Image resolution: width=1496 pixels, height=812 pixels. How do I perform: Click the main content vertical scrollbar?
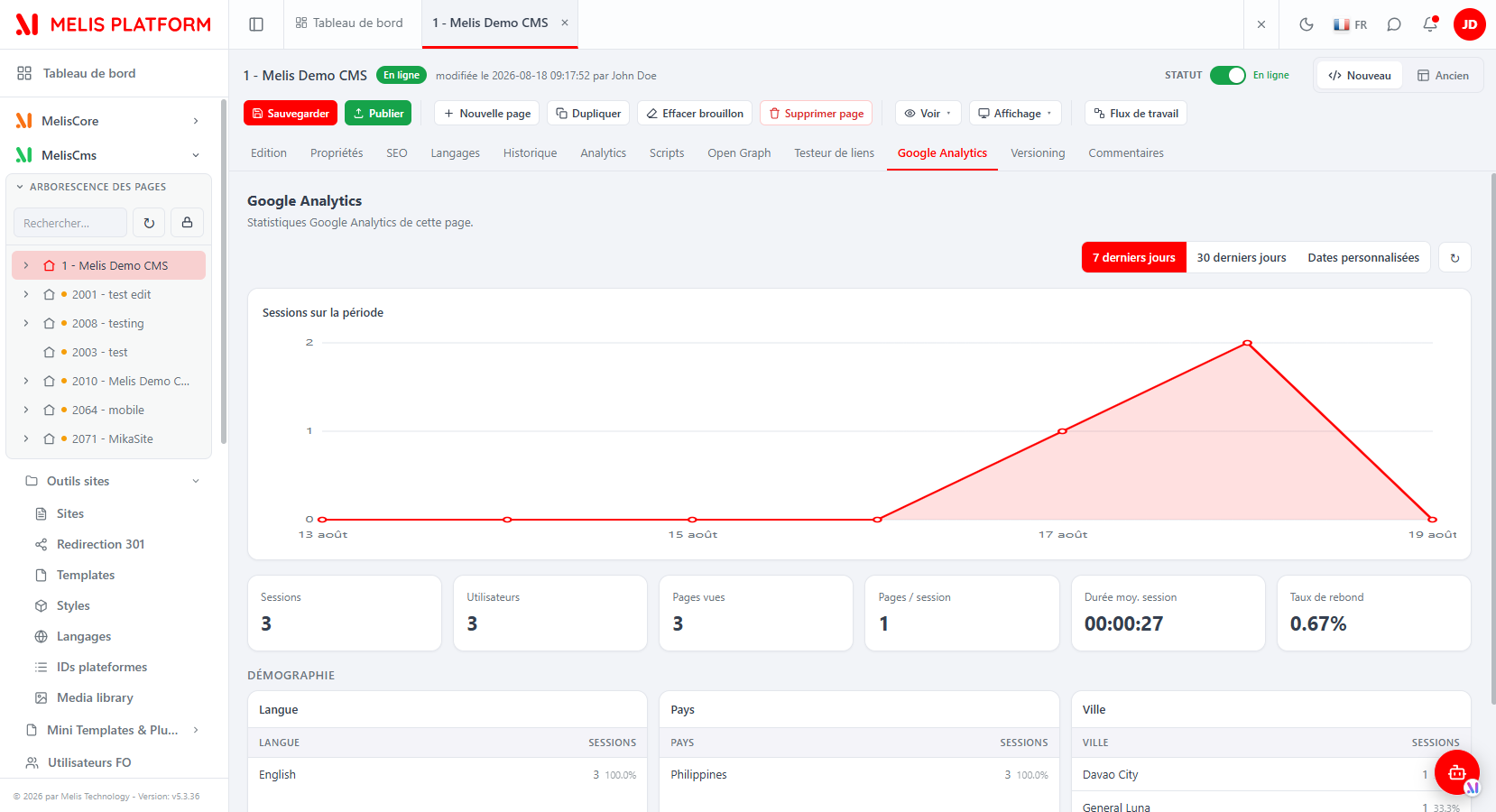[x=1492, y=438]
